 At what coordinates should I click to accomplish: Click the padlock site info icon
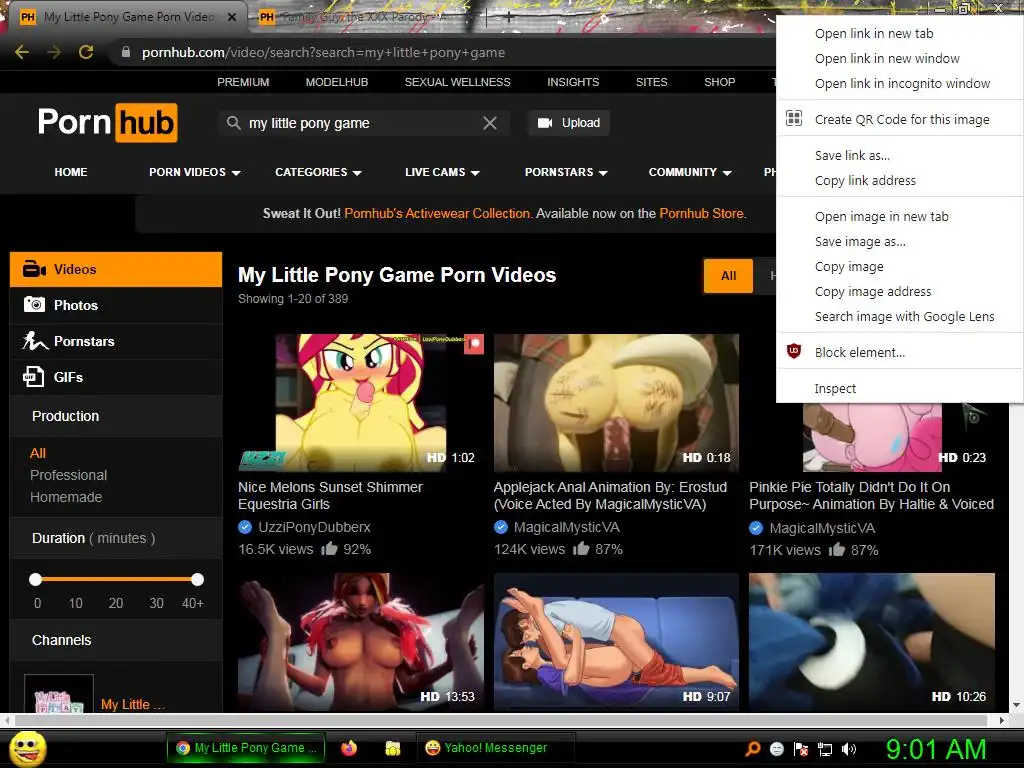(126, 52)
